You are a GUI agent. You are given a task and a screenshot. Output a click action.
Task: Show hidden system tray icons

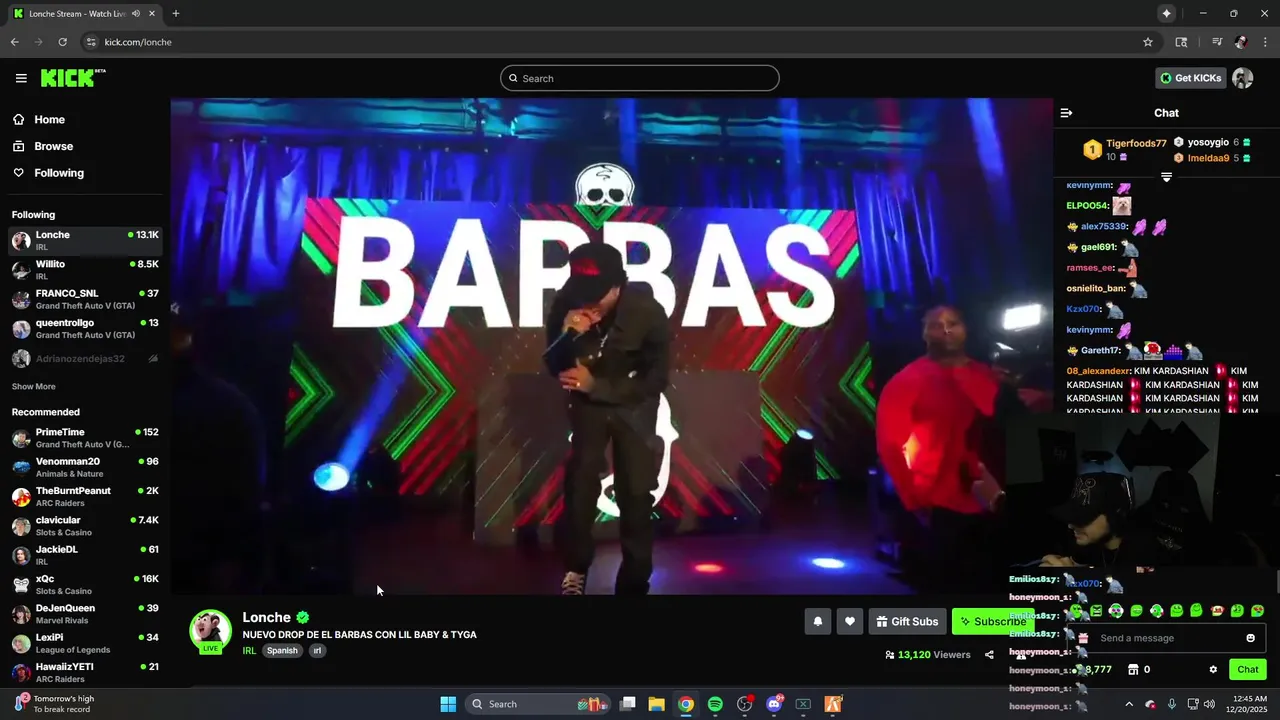tap(1129, 704)
